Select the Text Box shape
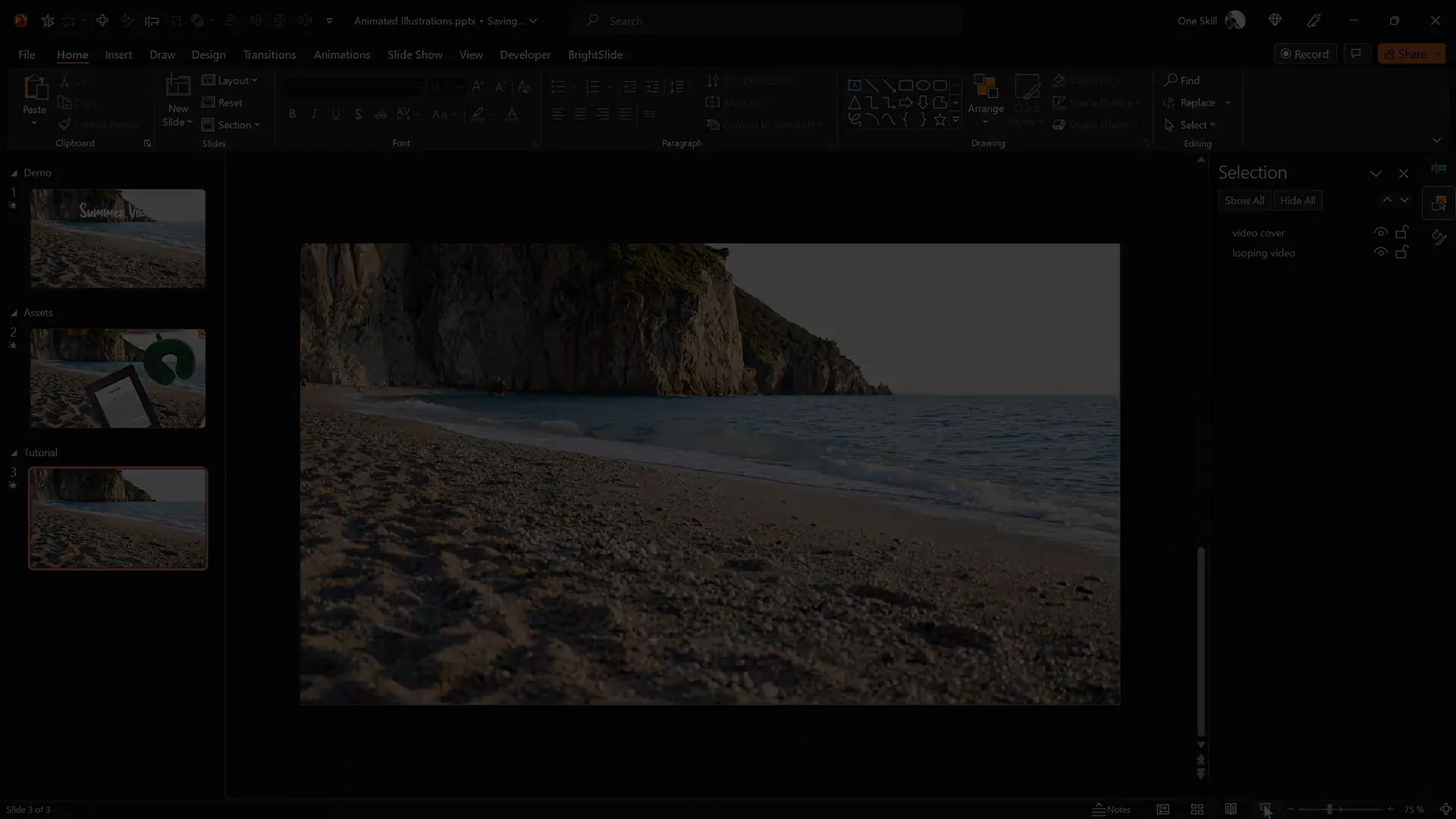 coord(855,85)
